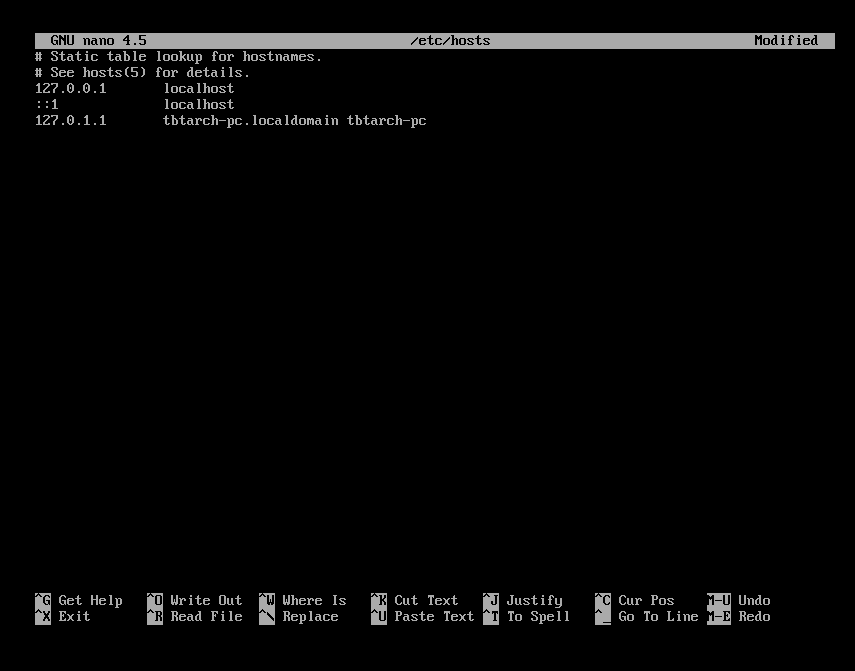Click the GNU nano 4.5 title text
This screenshot has height=671, width=855.
point(98,41)
